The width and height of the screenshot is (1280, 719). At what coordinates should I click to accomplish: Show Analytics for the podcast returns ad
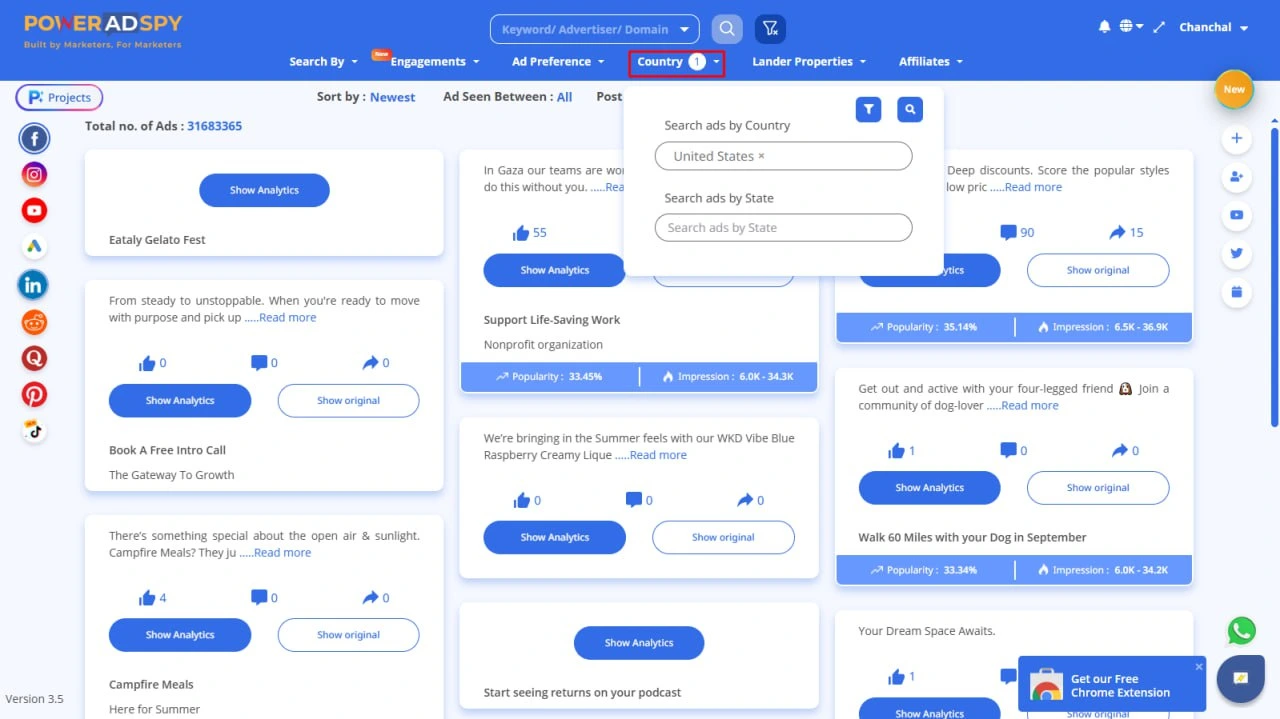639,643
